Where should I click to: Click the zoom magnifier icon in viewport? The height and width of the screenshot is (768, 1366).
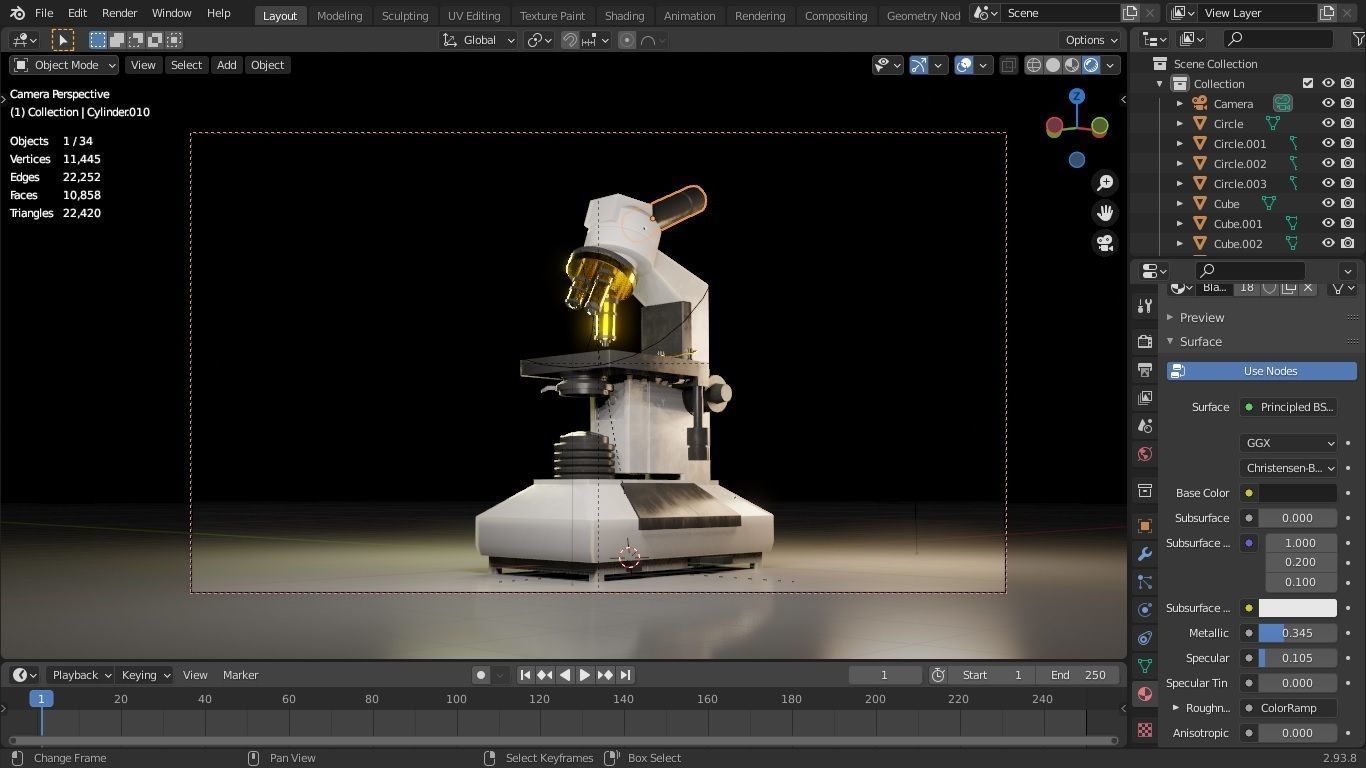1105,183
